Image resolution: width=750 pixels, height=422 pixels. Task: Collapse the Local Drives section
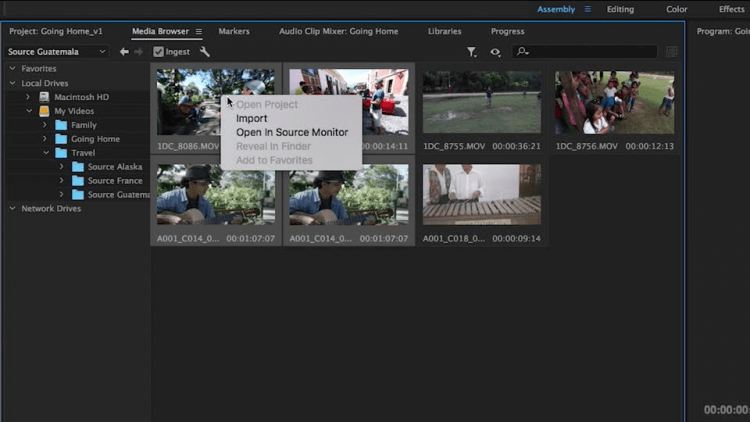coord(12,83)
